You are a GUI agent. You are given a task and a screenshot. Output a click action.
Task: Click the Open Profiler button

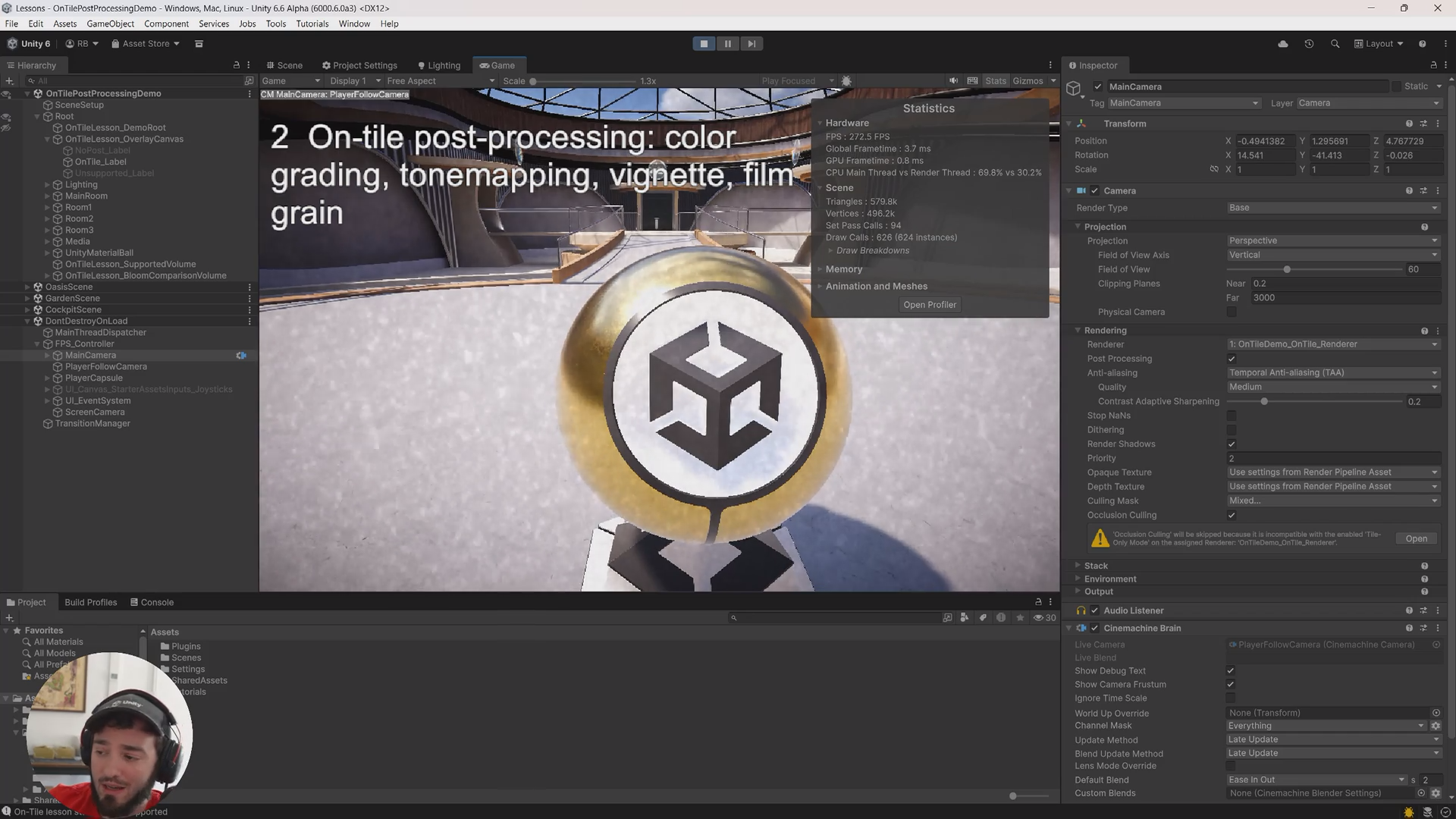tap(930, 305)
